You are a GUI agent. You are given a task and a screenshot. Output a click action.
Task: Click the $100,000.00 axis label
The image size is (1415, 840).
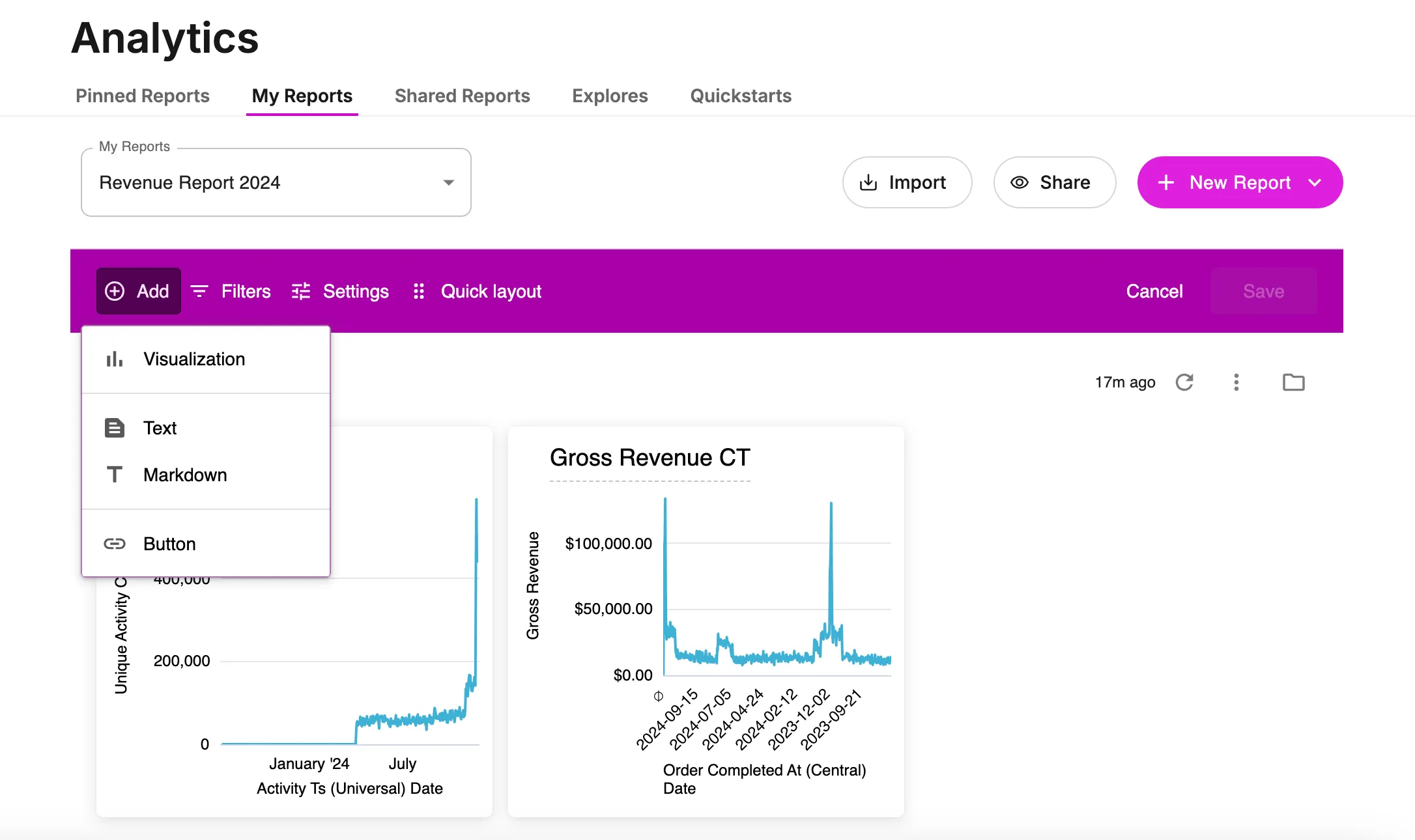608,544
